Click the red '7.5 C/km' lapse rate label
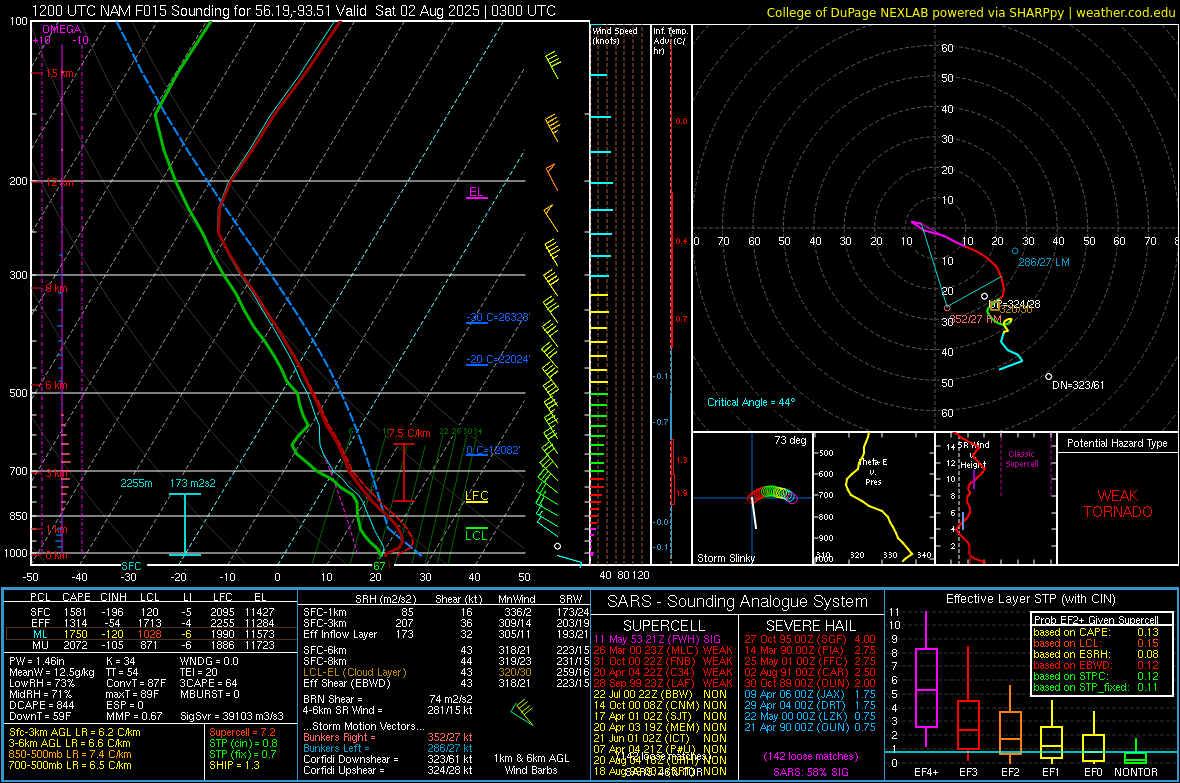Screen dimensions: 1180x783 (x=409, y=433)
